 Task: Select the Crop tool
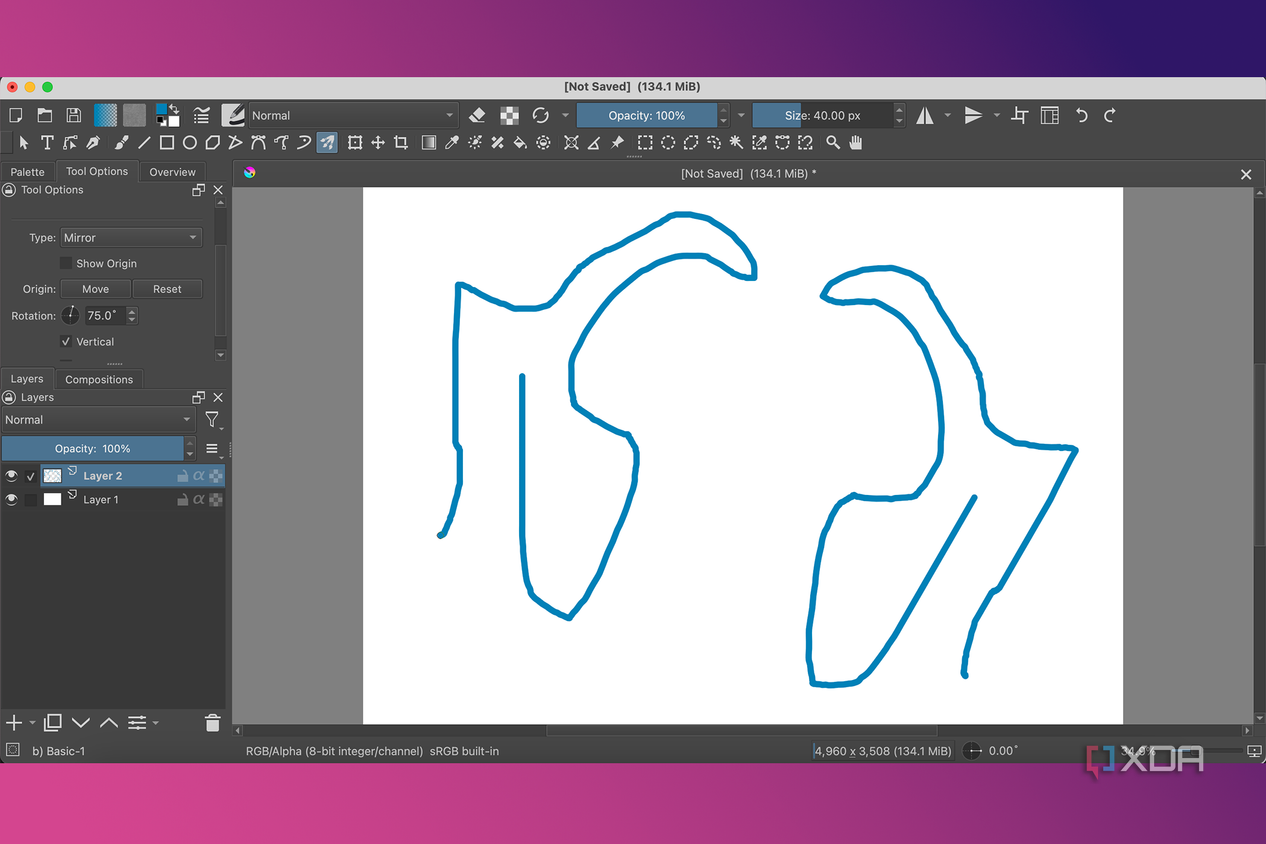[401, 143]
